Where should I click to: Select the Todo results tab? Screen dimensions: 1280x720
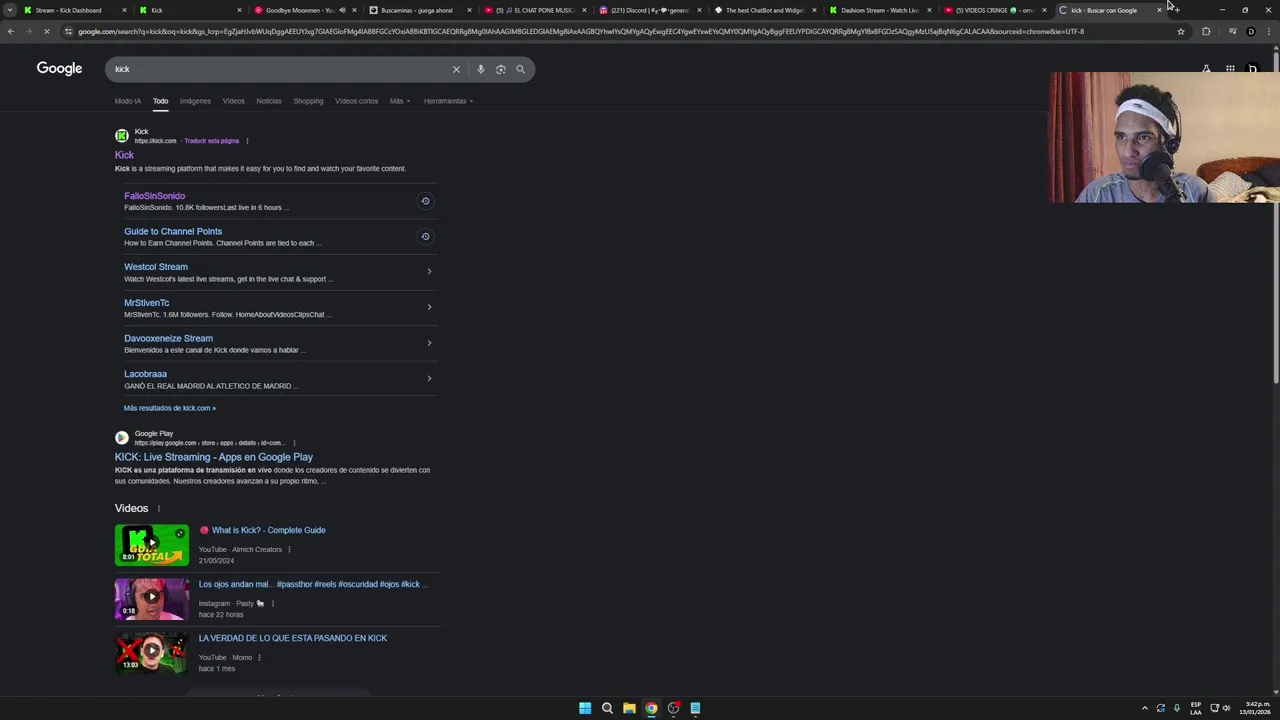pos(160,101)
